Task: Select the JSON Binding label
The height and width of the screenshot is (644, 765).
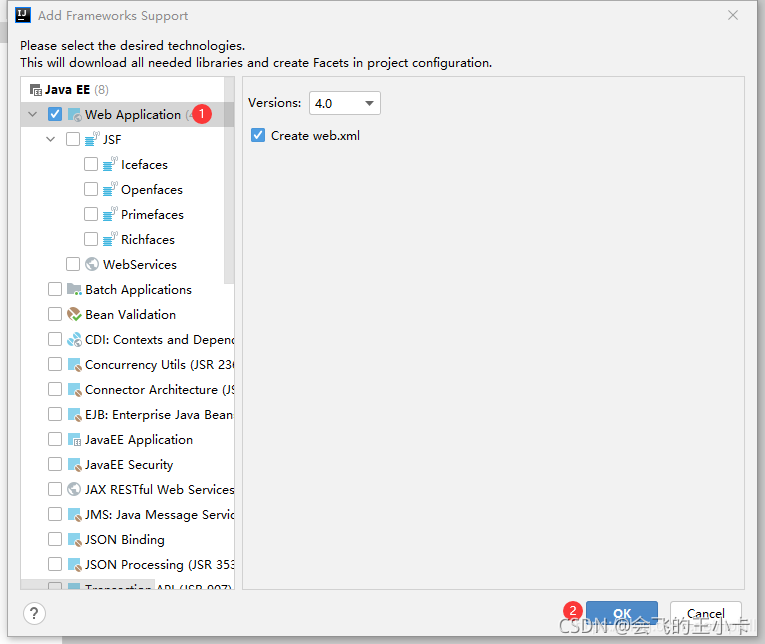Action: 124,540
